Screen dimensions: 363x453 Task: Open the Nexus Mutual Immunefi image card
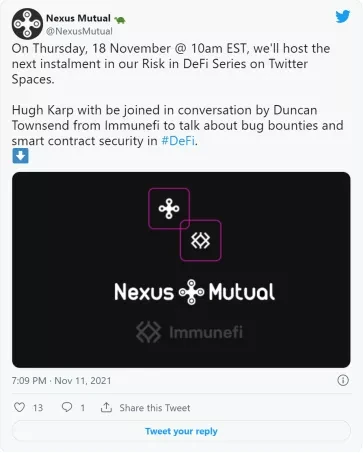(x=181, y=270)
